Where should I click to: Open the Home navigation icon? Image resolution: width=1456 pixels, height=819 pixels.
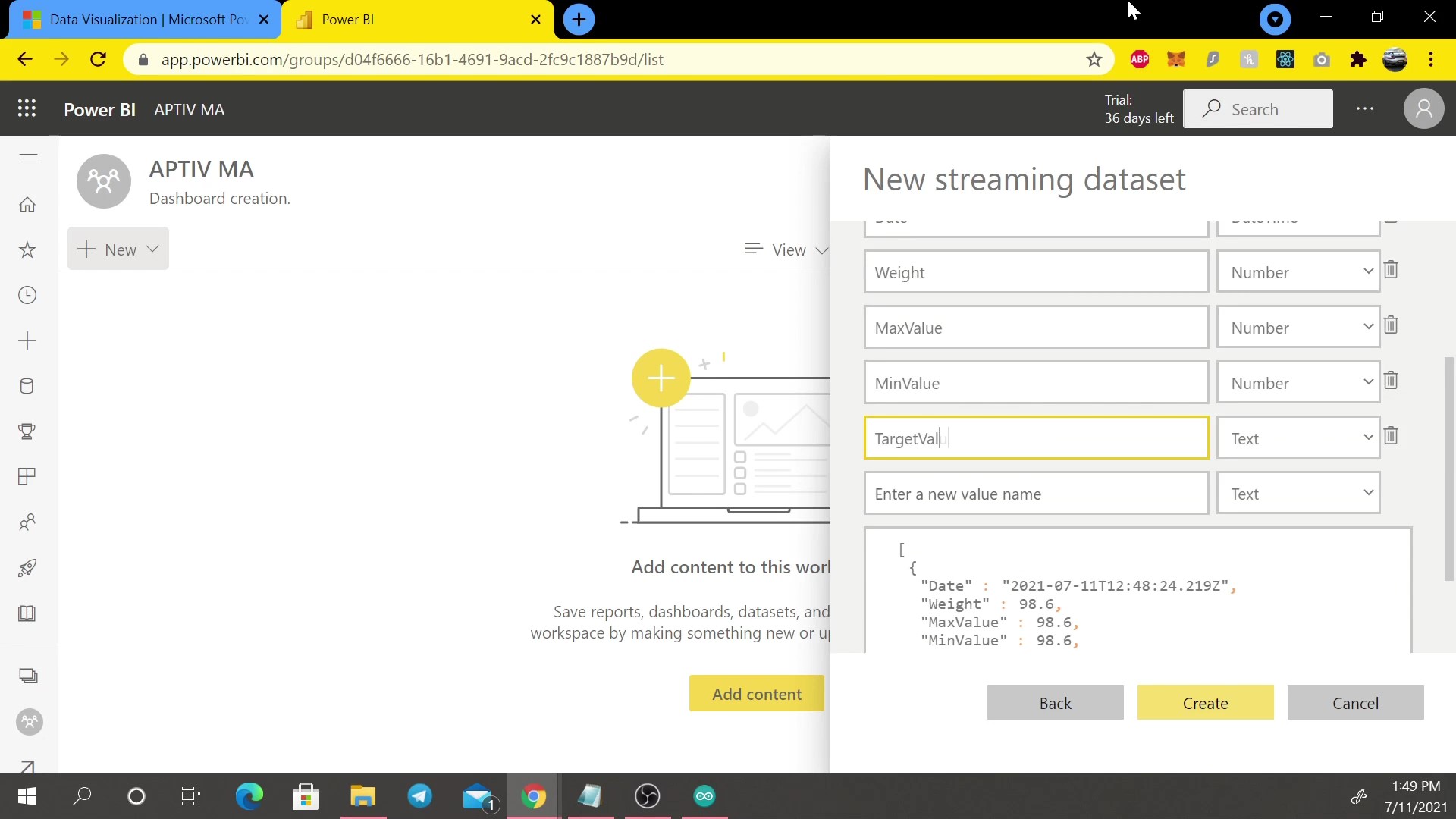pyautogui.click(x=27, y=205)
